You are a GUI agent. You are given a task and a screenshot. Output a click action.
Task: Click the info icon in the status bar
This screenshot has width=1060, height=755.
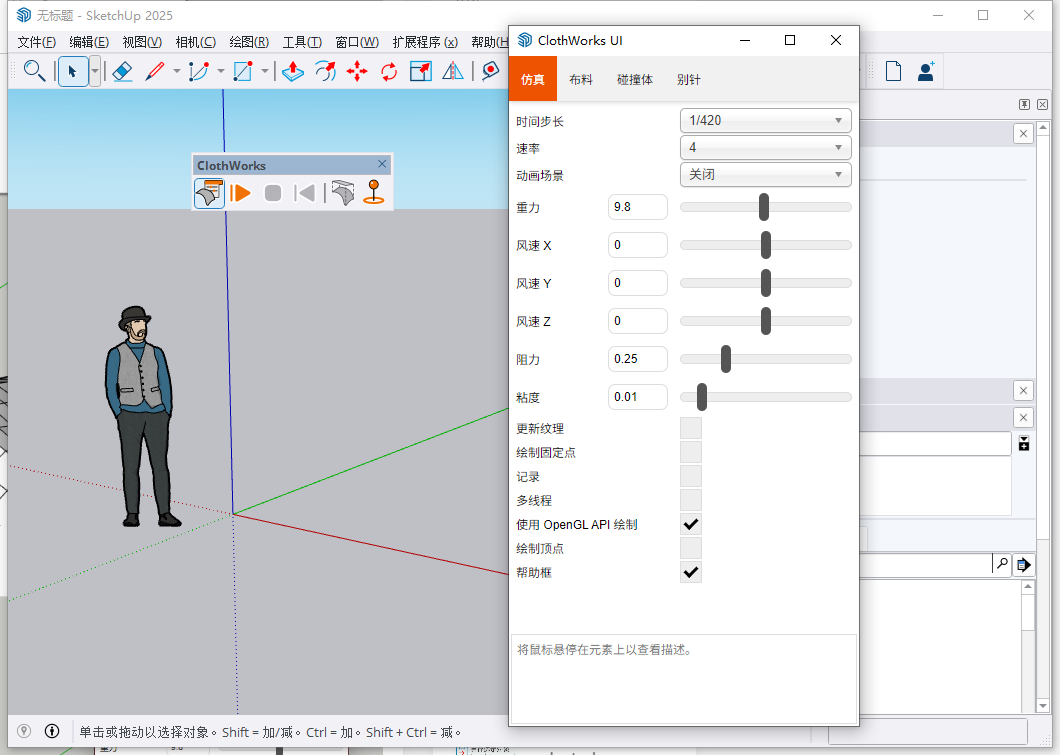[x=52, y=731]
